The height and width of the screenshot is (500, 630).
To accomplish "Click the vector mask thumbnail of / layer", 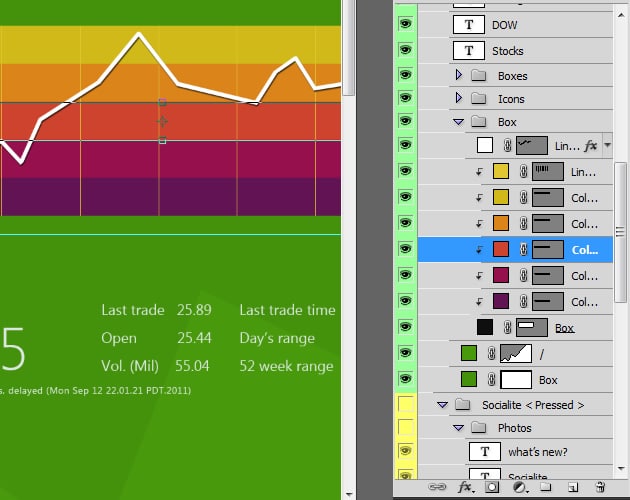I will 516,354.
